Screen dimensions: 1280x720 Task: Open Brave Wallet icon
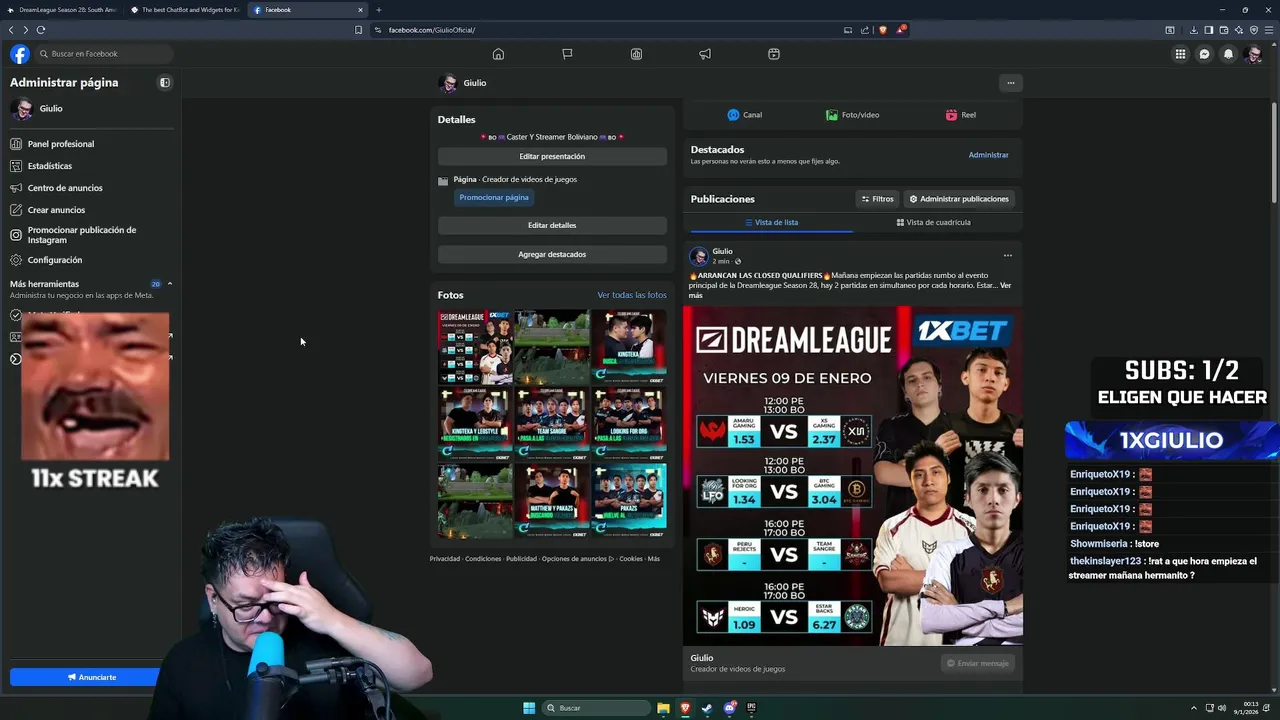1224,30
